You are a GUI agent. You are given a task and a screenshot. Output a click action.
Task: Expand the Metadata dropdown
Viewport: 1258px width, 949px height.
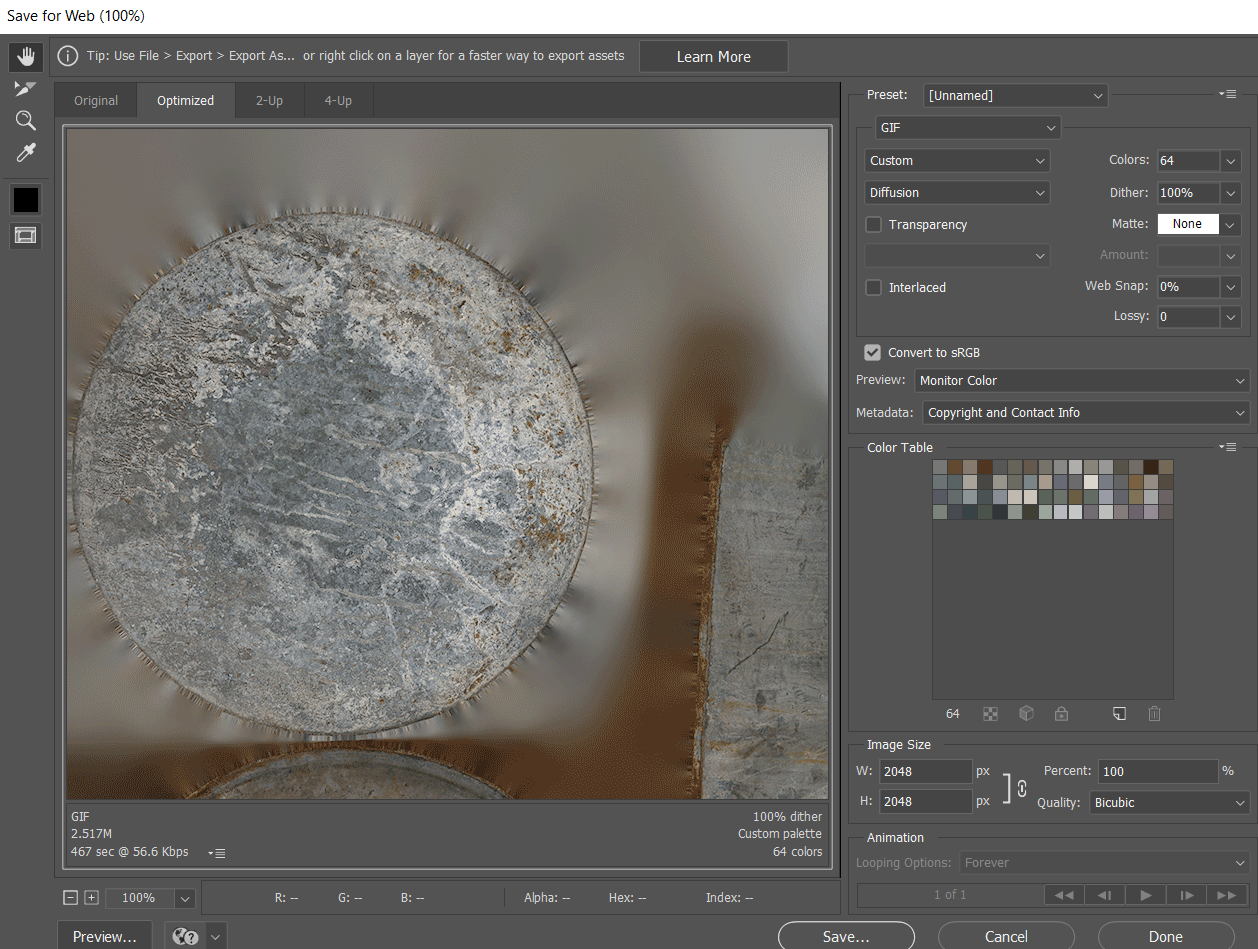[1086, 413]
